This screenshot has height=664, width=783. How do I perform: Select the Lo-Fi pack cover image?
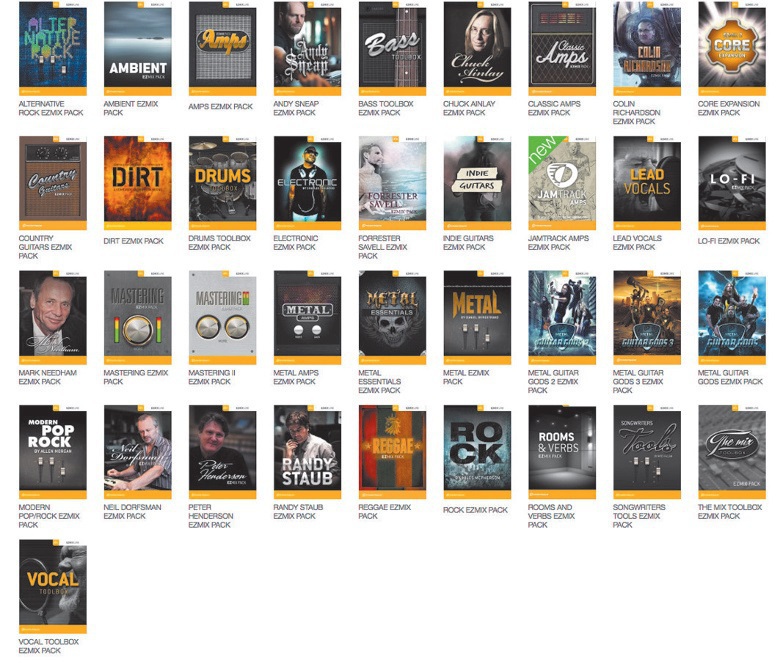click(x=732, y=183)
